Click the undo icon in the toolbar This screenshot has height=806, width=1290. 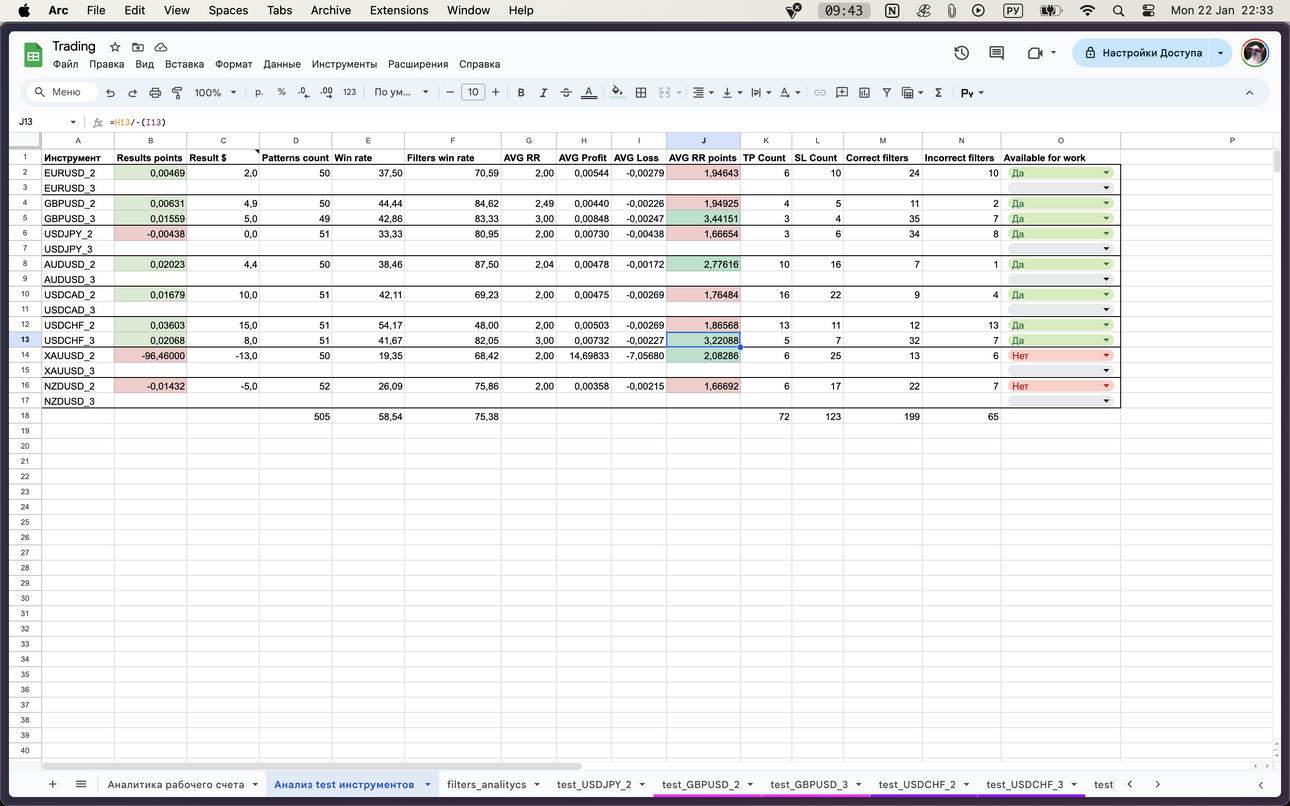point(110,93)
